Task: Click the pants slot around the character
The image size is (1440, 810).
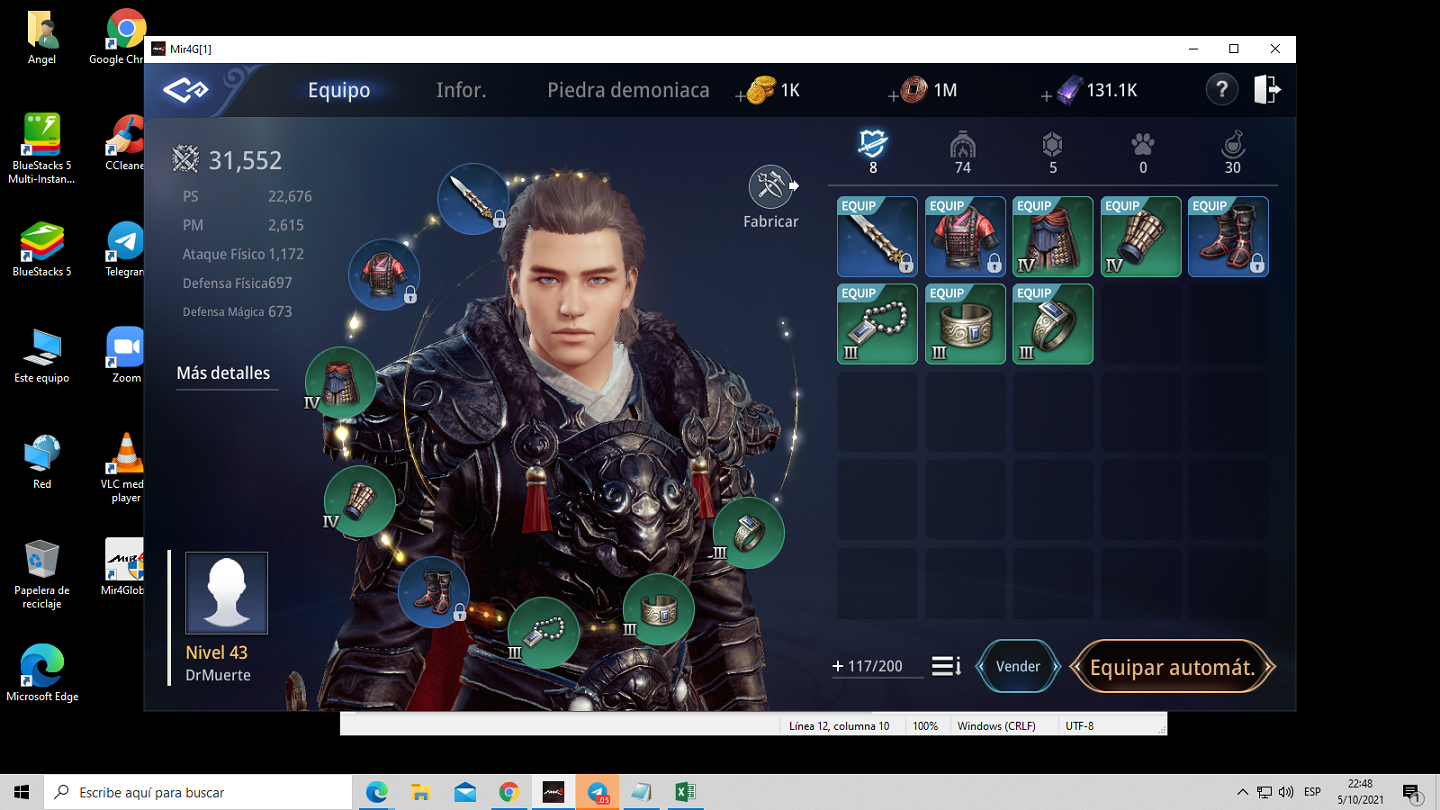Action: 341,382
